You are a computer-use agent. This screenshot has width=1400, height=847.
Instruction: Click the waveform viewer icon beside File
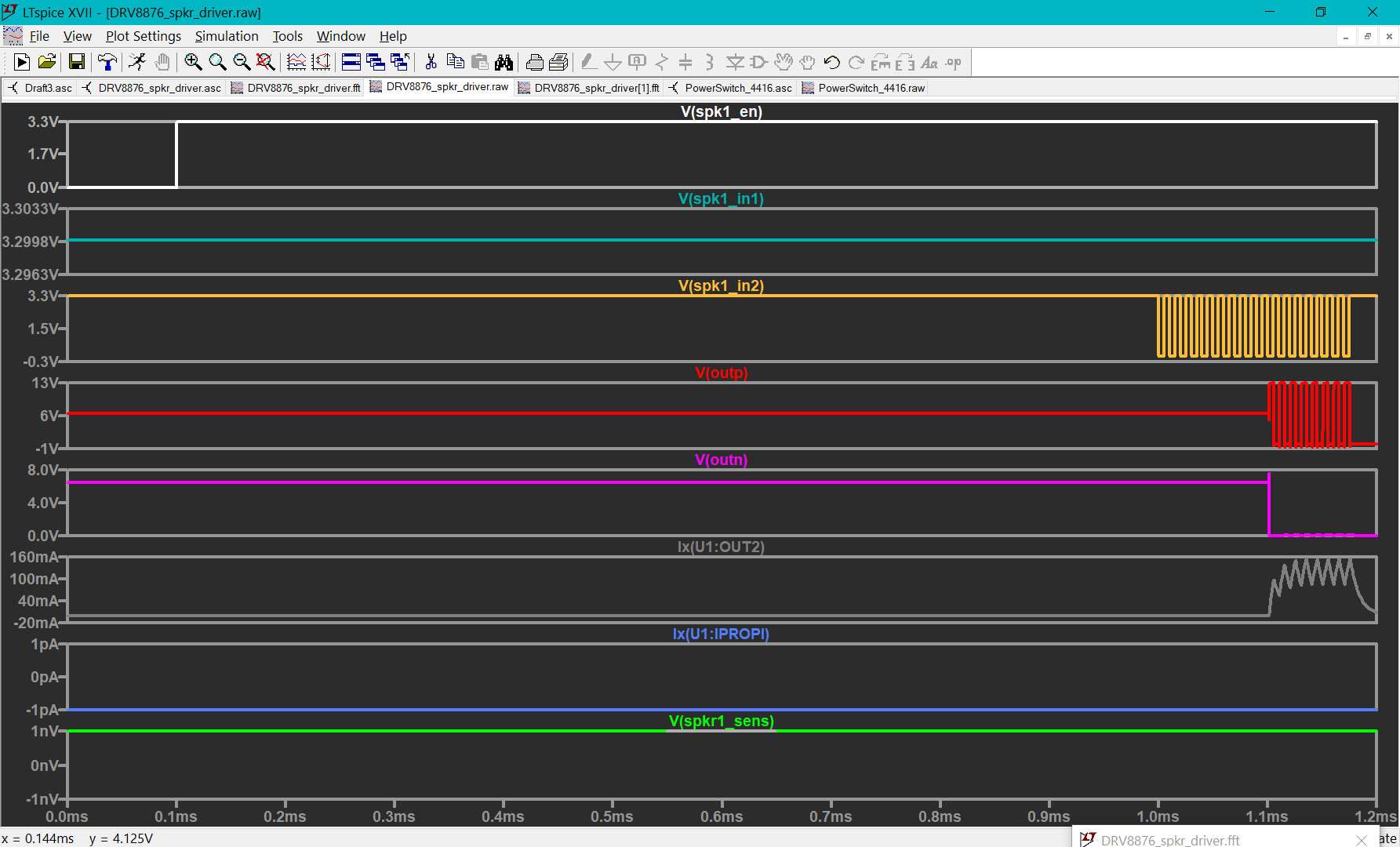(x=13, y=36)
